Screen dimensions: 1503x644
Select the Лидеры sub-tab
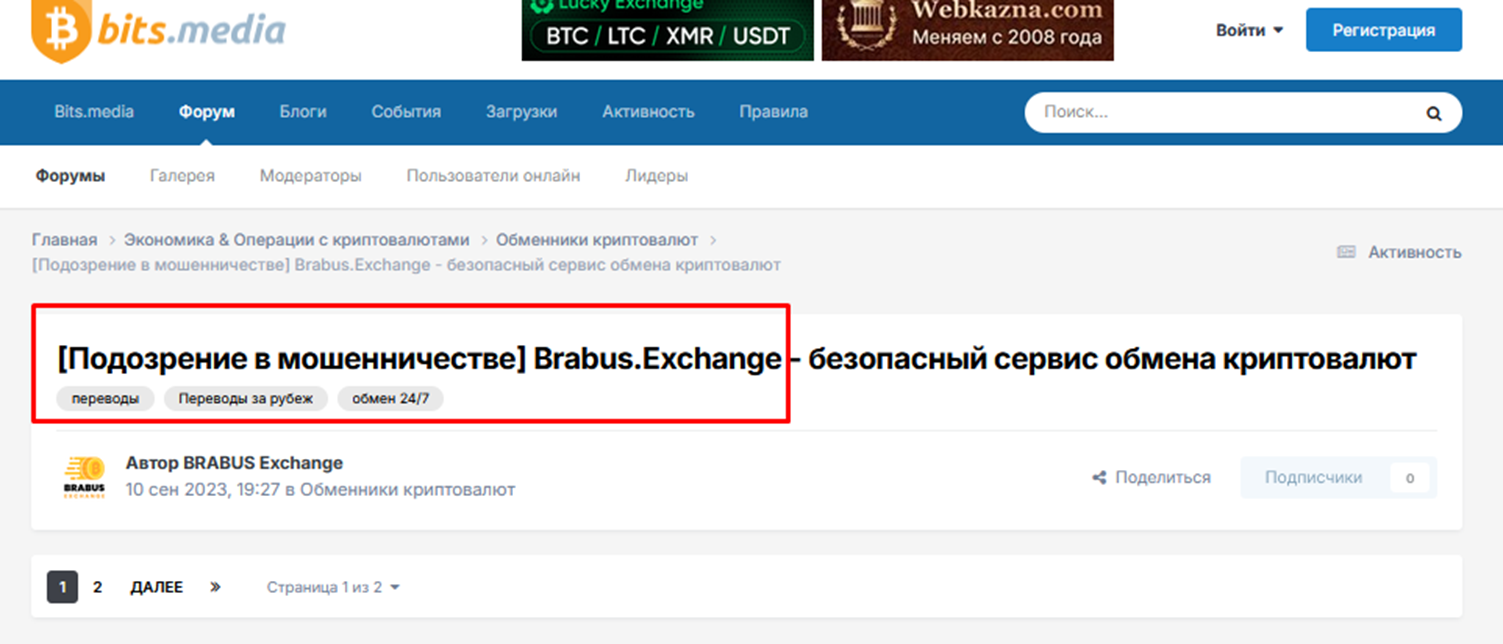tap(656, 176)
